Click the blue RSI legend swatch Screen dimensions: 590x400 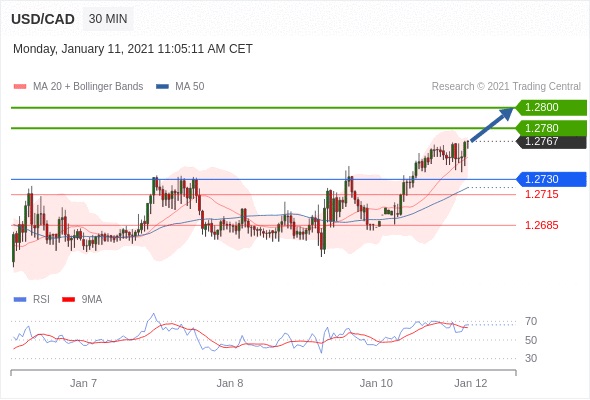point(20,300)
